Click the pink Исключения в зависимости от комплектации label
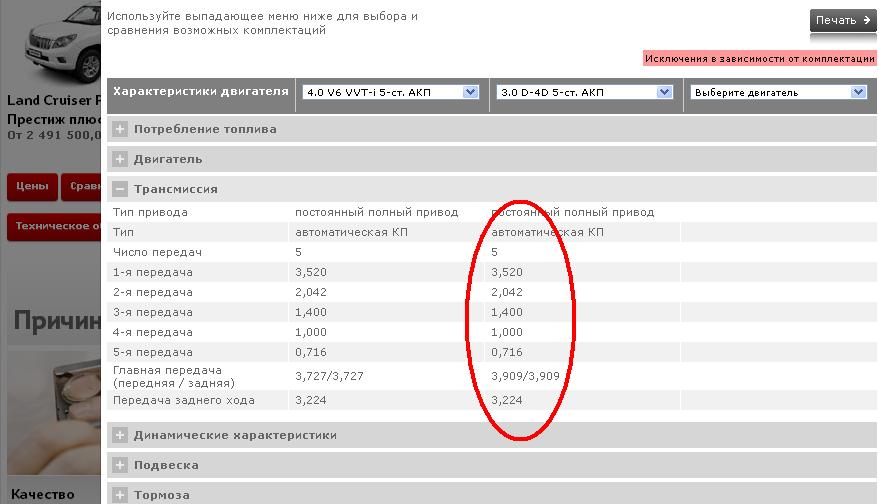Screen dimensions: 879x504 pos(759,58)
